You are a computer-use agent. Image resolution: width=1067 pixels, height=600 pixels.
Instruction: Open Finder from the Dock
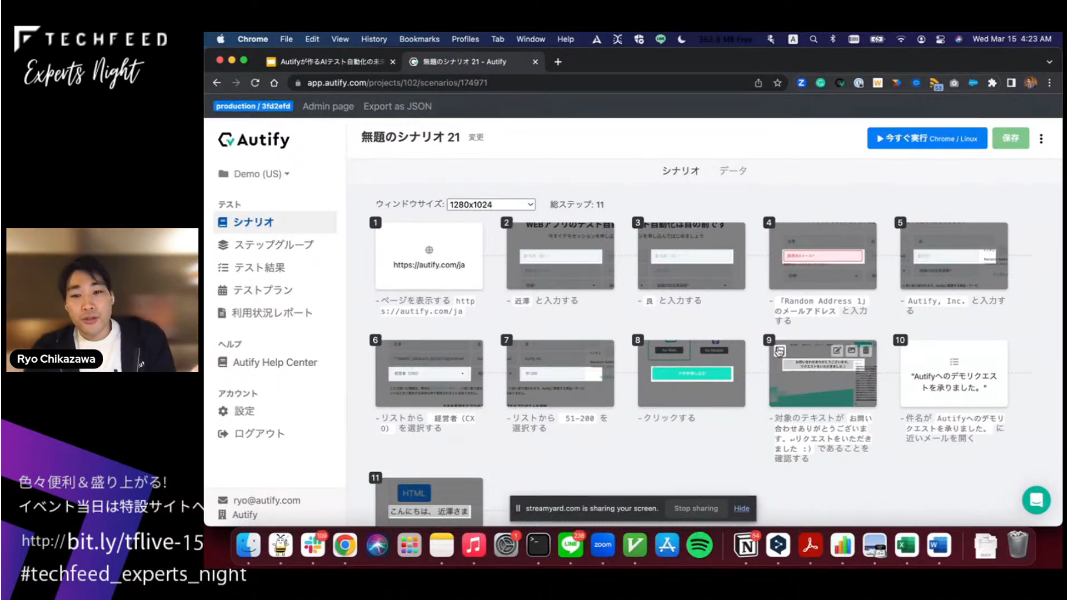pyautogui.click(x=248, y=545)
